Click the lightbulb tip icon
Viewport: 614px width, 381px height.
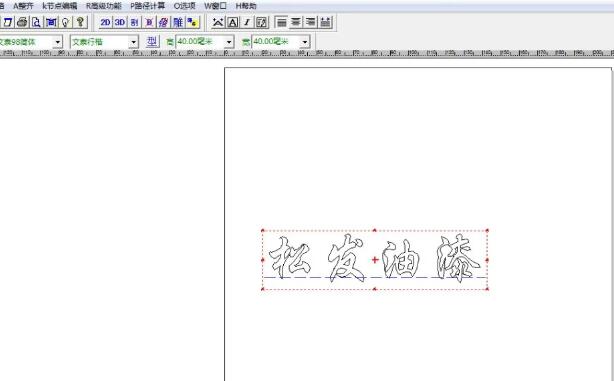66,22
